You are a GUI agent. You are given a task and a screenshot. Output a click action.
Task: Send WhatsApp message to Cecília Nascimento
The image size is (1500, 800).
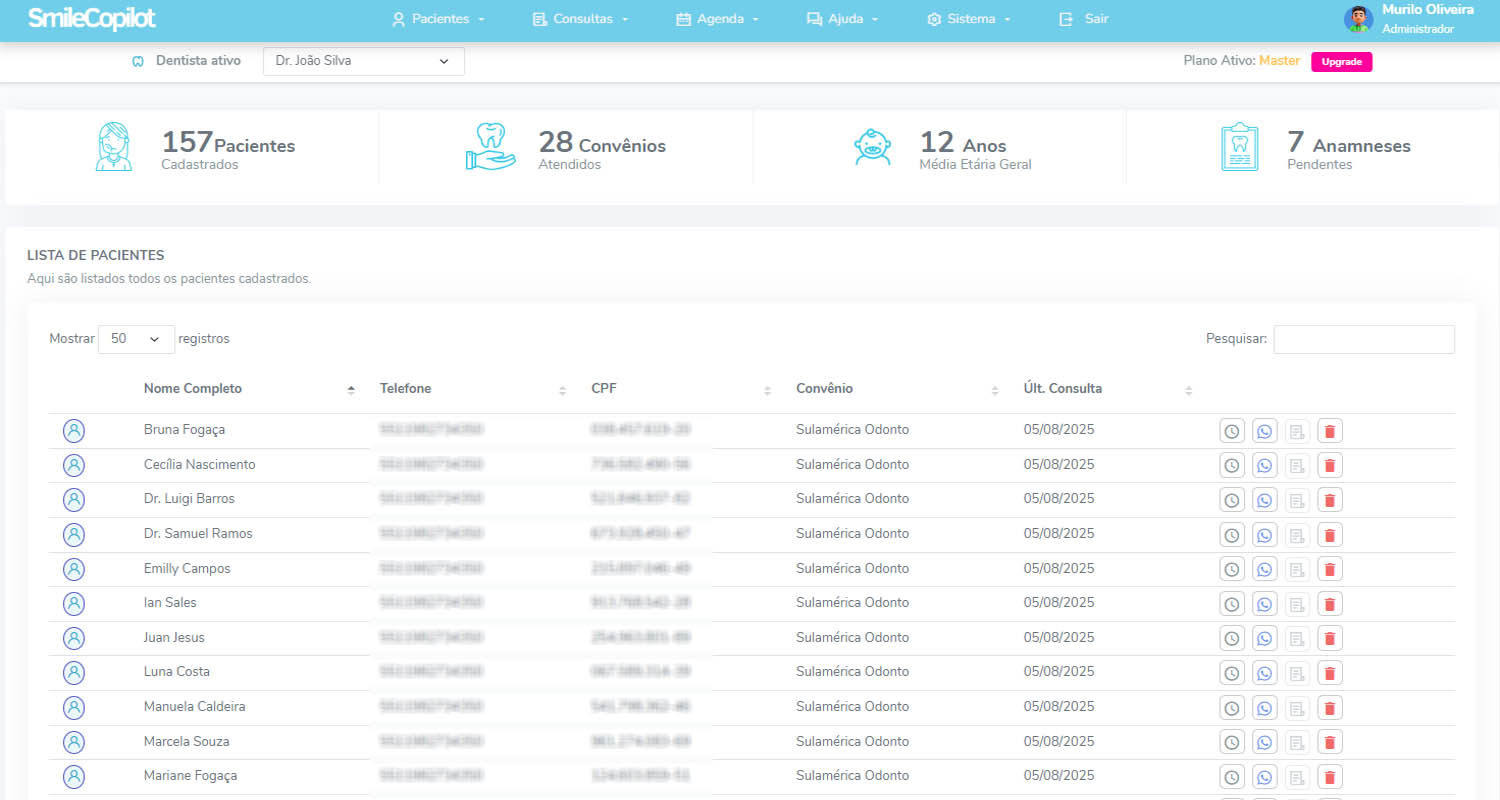pyautogui.click(x=1264, y=464)
